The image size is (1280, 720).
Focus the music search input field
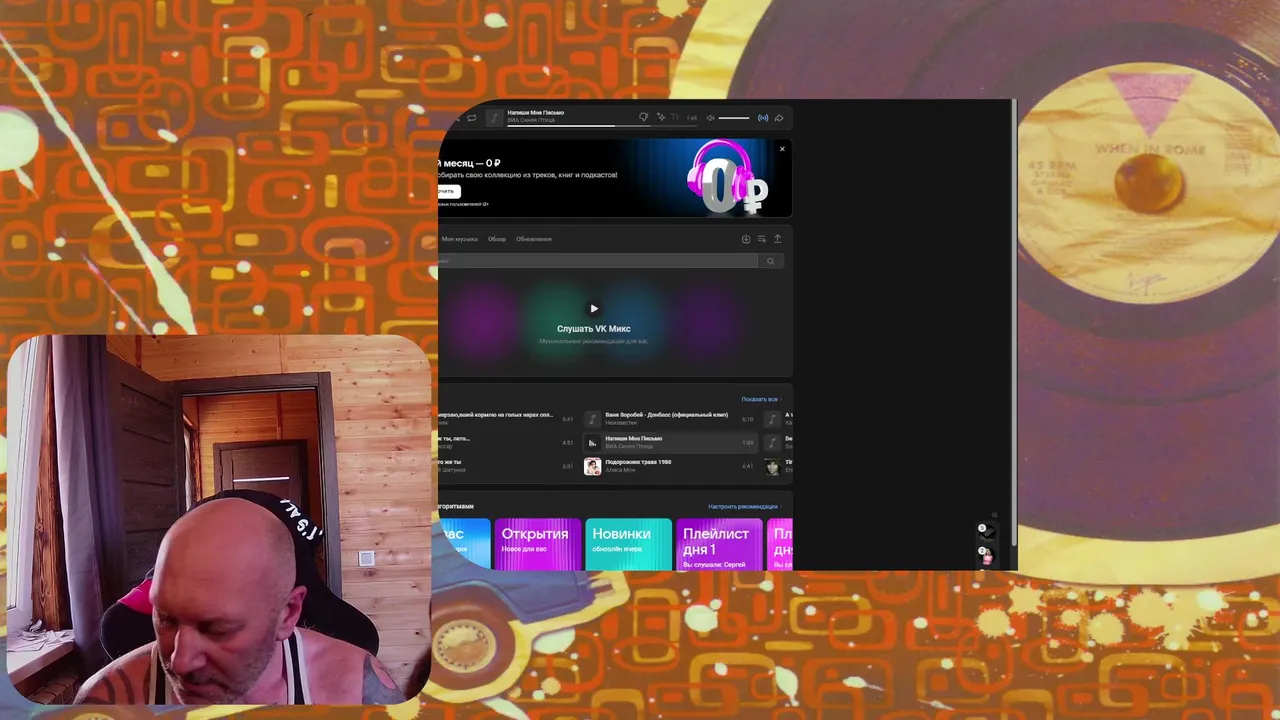pos(598,261)
